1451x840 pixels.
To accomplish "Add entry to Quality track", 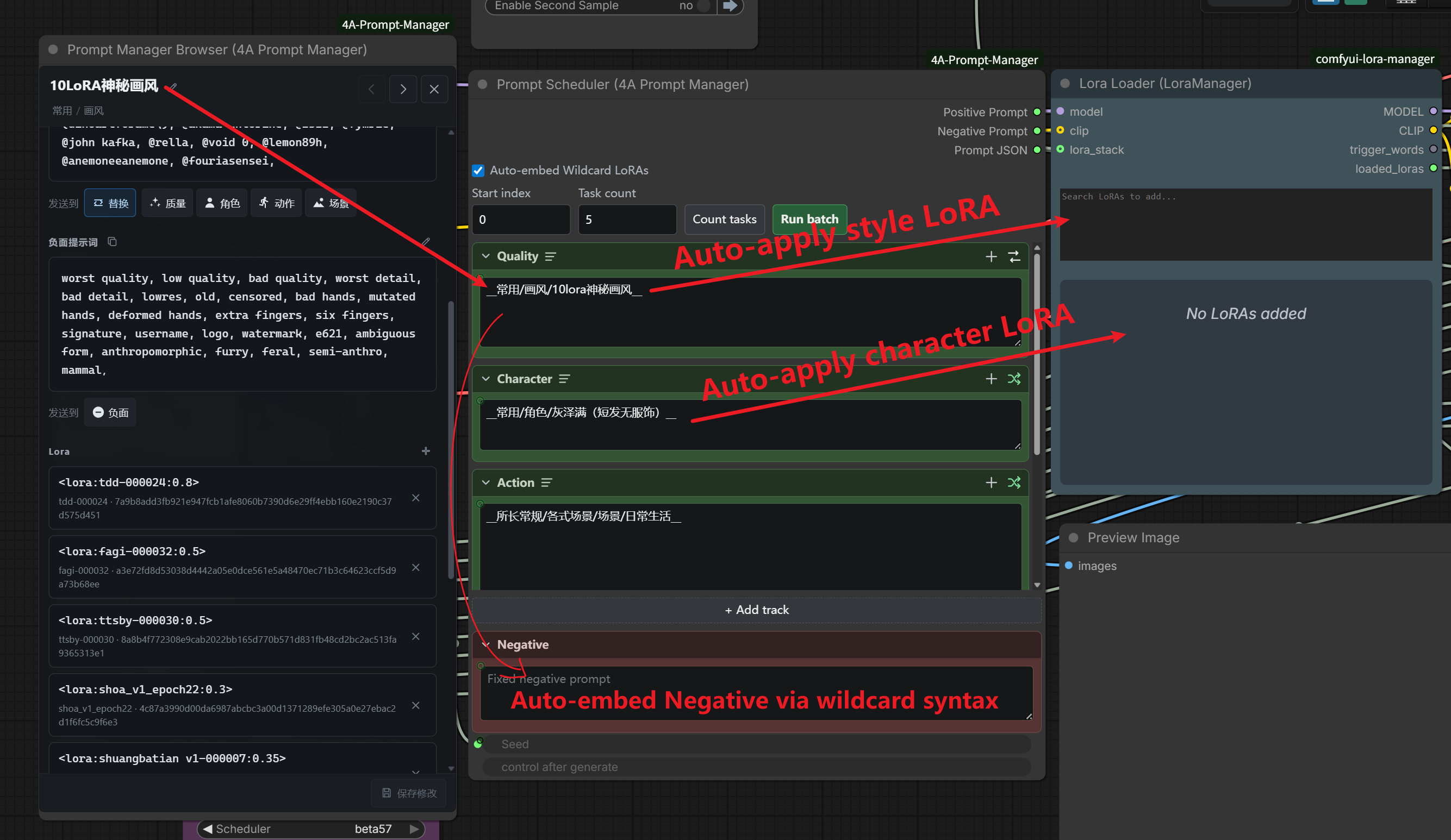I will (991, 256).
